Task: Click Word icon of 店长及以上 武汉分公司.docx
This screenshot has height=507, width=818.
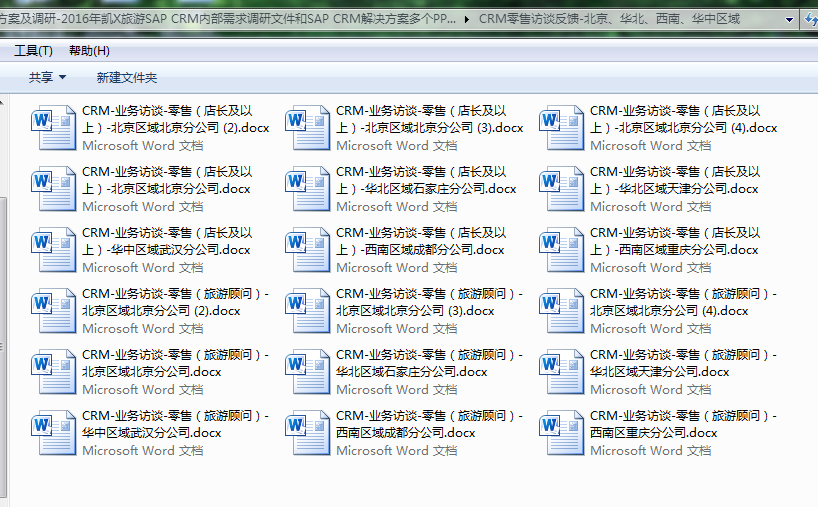Action: coord(54,250)
